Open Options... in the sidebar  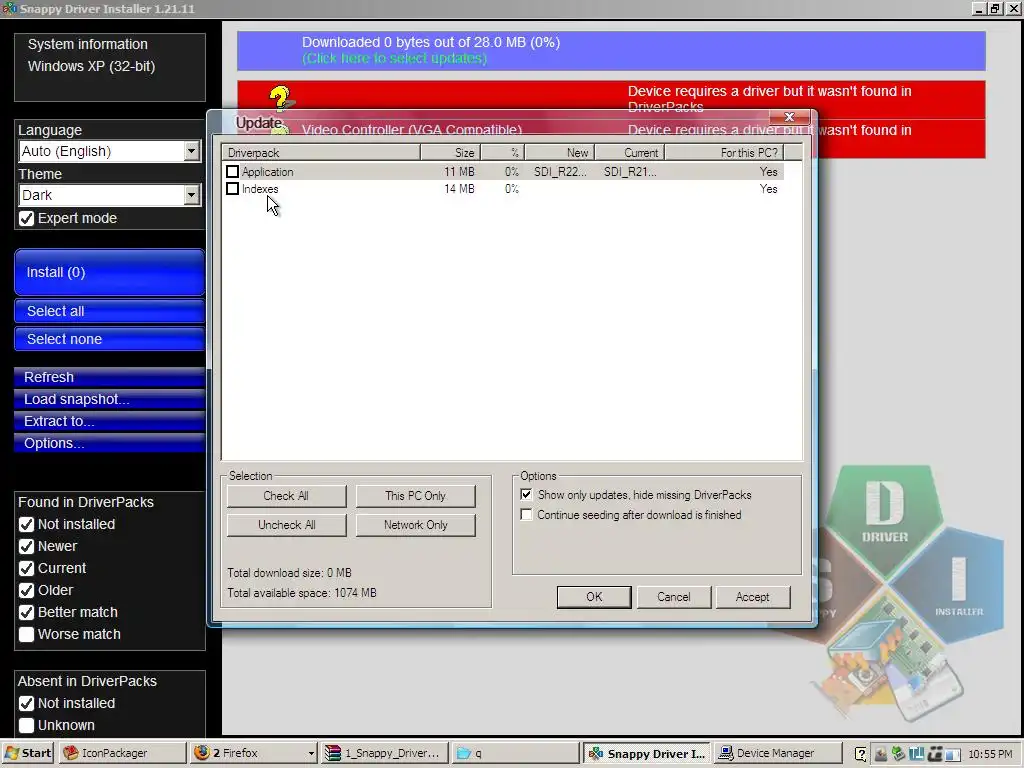[110, 443]
